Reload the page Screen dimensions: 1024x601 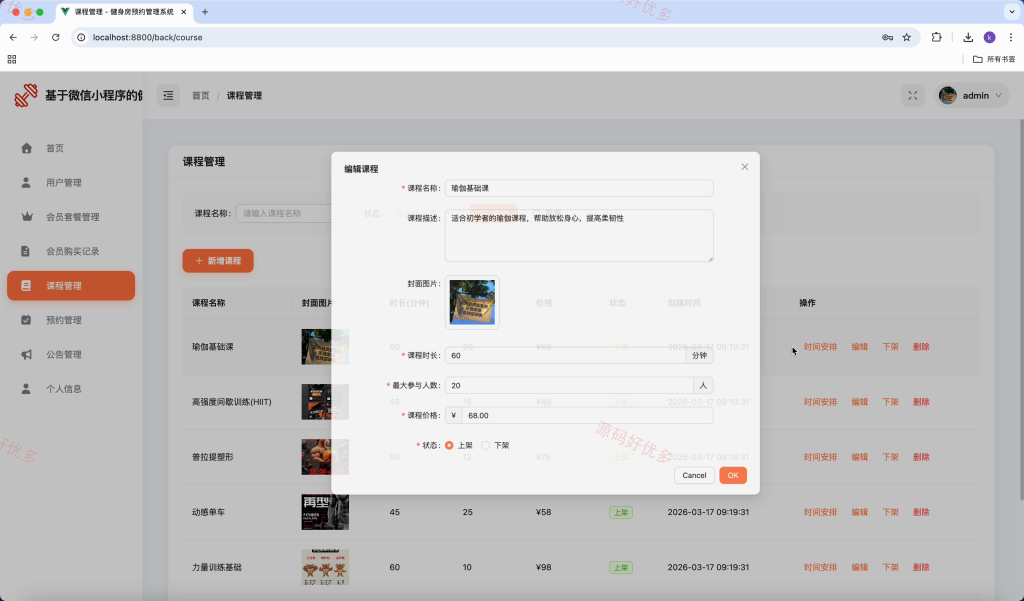(56, 37)
